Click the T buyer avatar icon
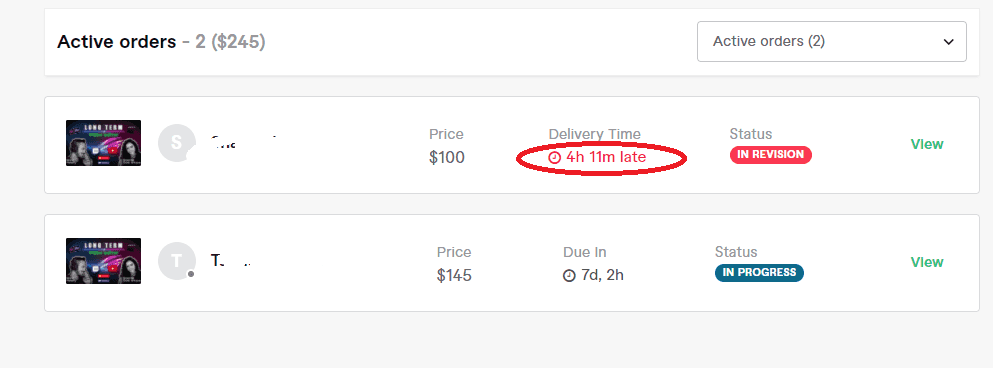The image size is (993, 368). point(176,260)
